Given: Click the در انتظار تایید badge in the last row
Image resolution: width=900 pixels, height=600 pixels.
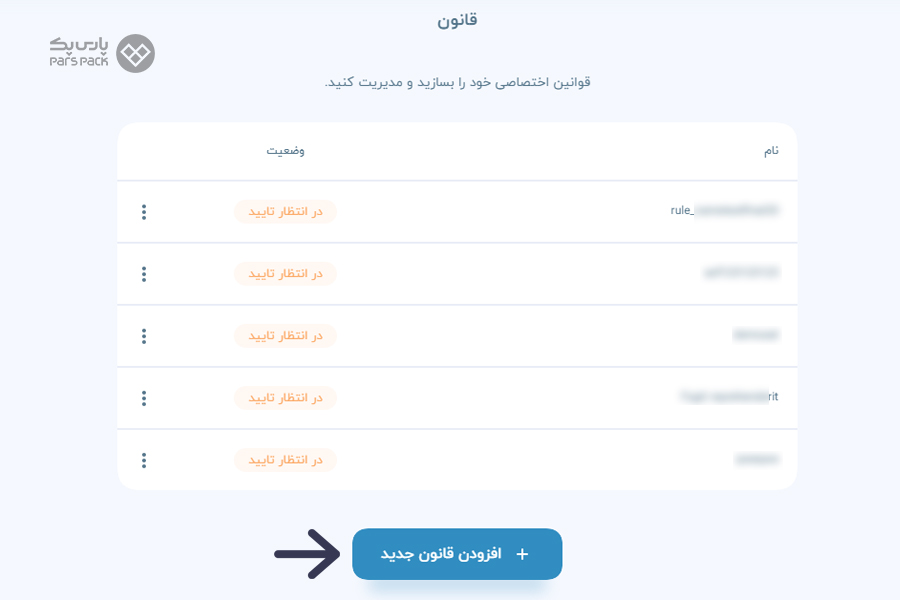Looking at the screenshot, I should [x=285, y=460].
